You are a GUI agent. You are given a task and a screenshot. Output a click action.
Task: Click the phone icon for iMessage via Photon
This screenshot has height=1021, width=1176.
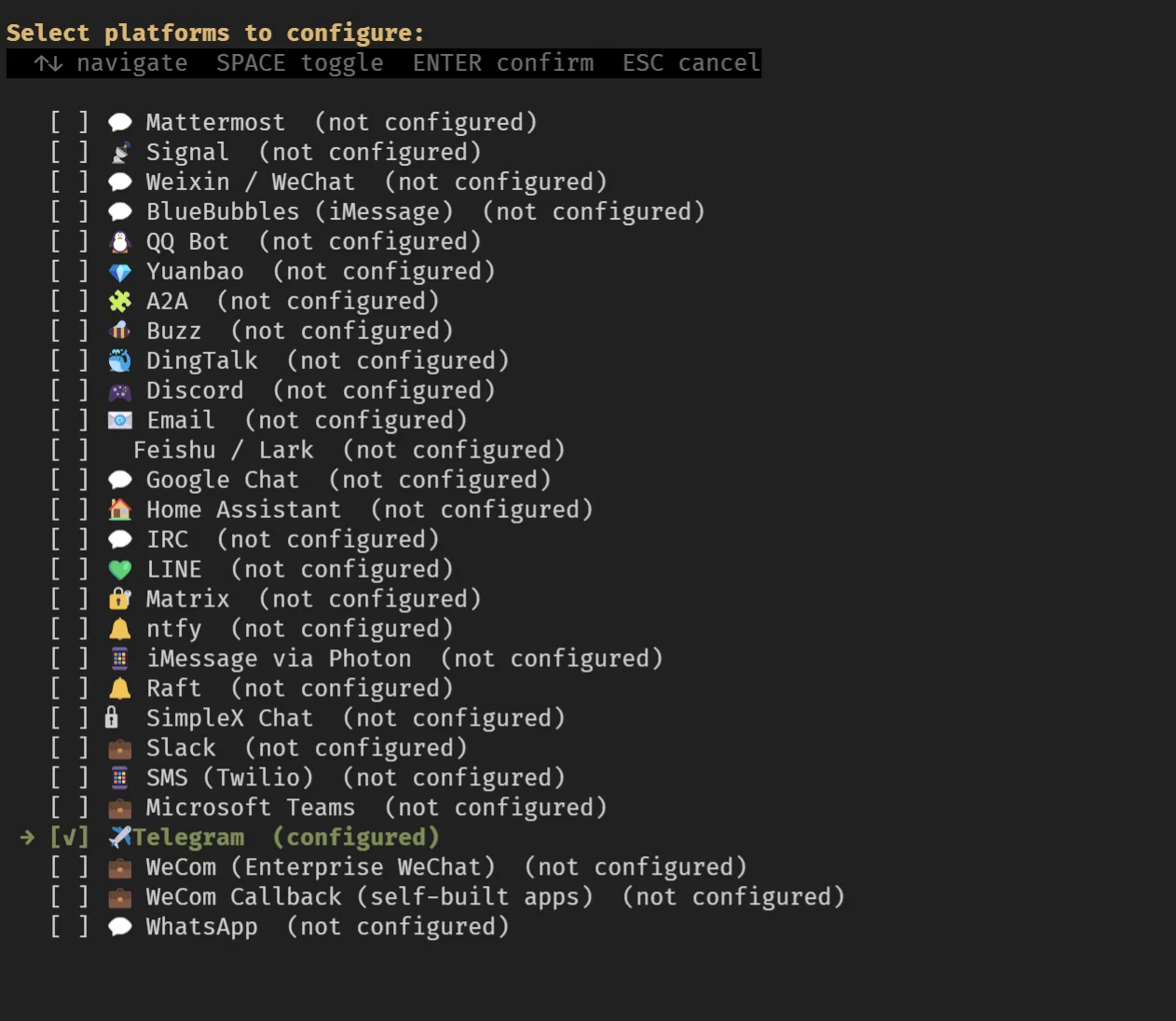120,660
